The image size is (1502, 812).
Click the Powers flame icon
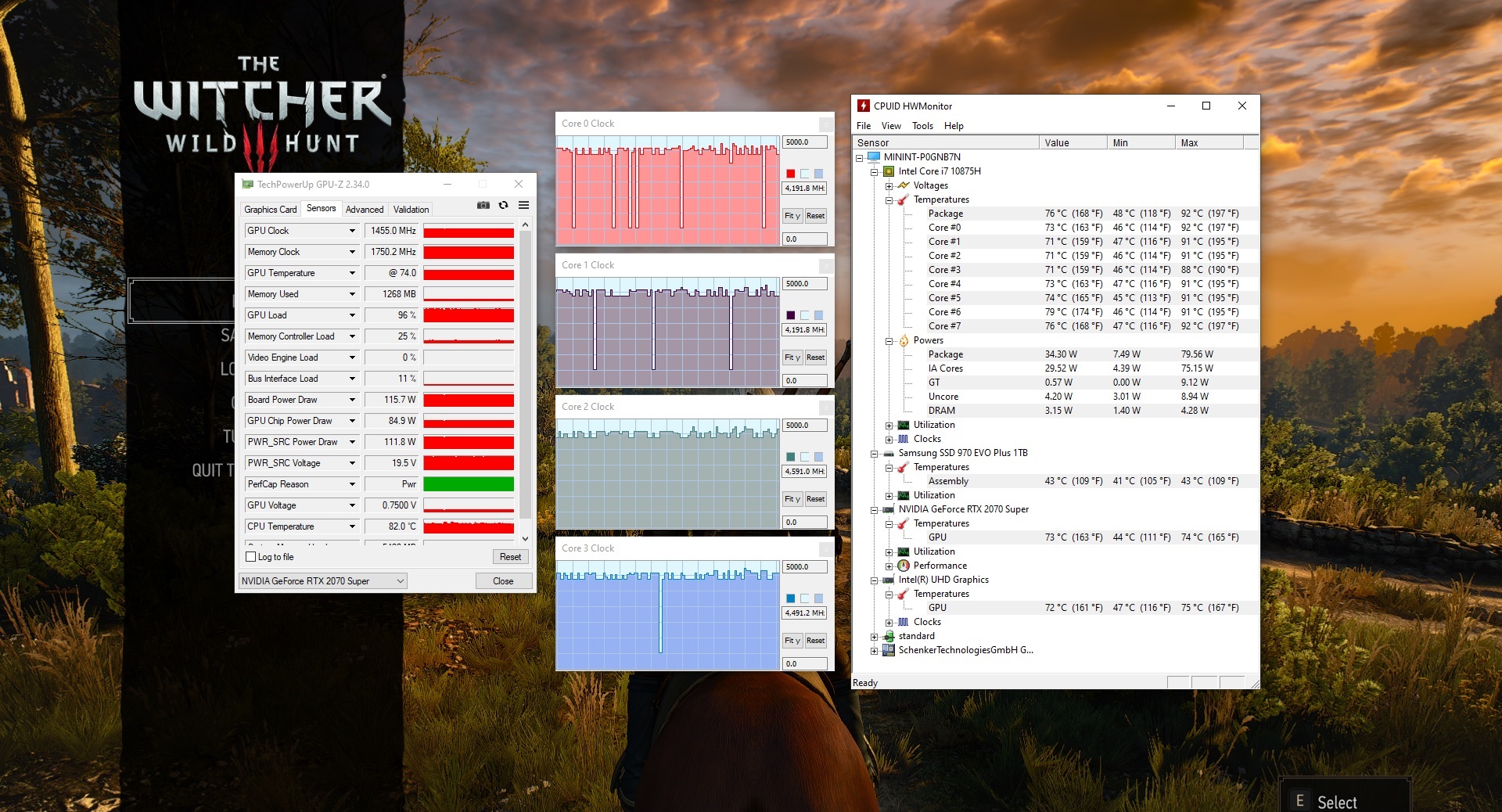(x=904, y=340)
